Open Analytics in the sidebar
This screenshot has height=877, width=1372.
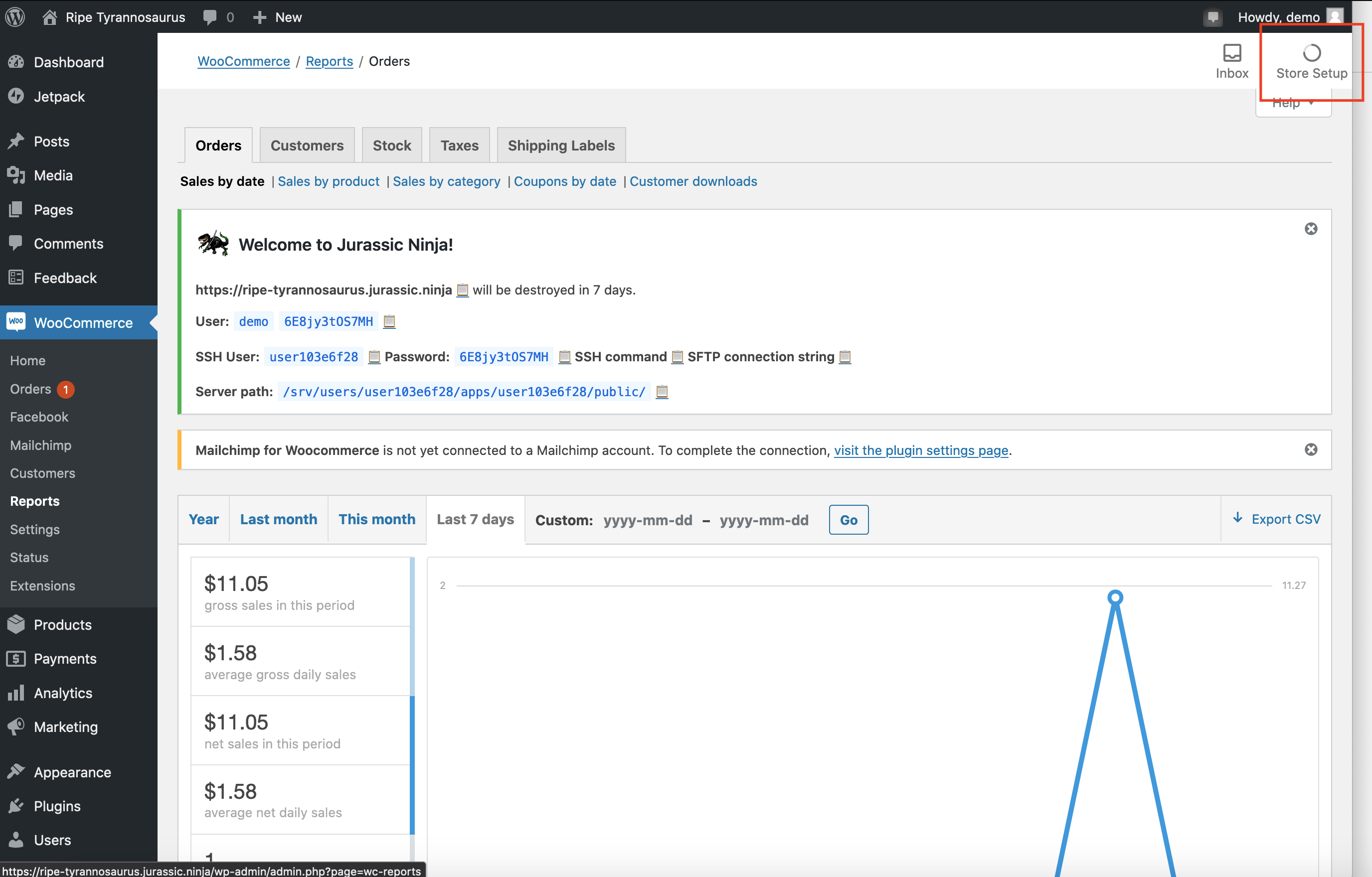pyautogui.click(x=79, y=693)
